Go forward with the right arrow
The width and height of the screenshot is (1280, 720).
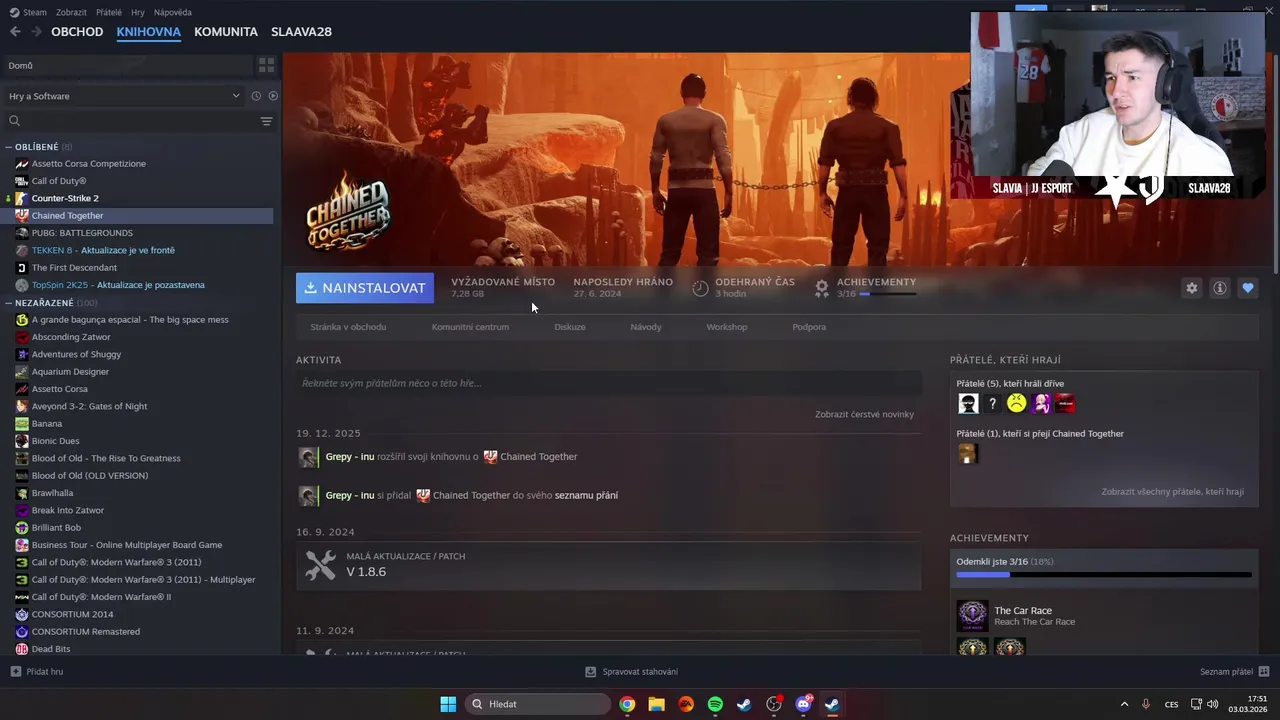point(36,31)
